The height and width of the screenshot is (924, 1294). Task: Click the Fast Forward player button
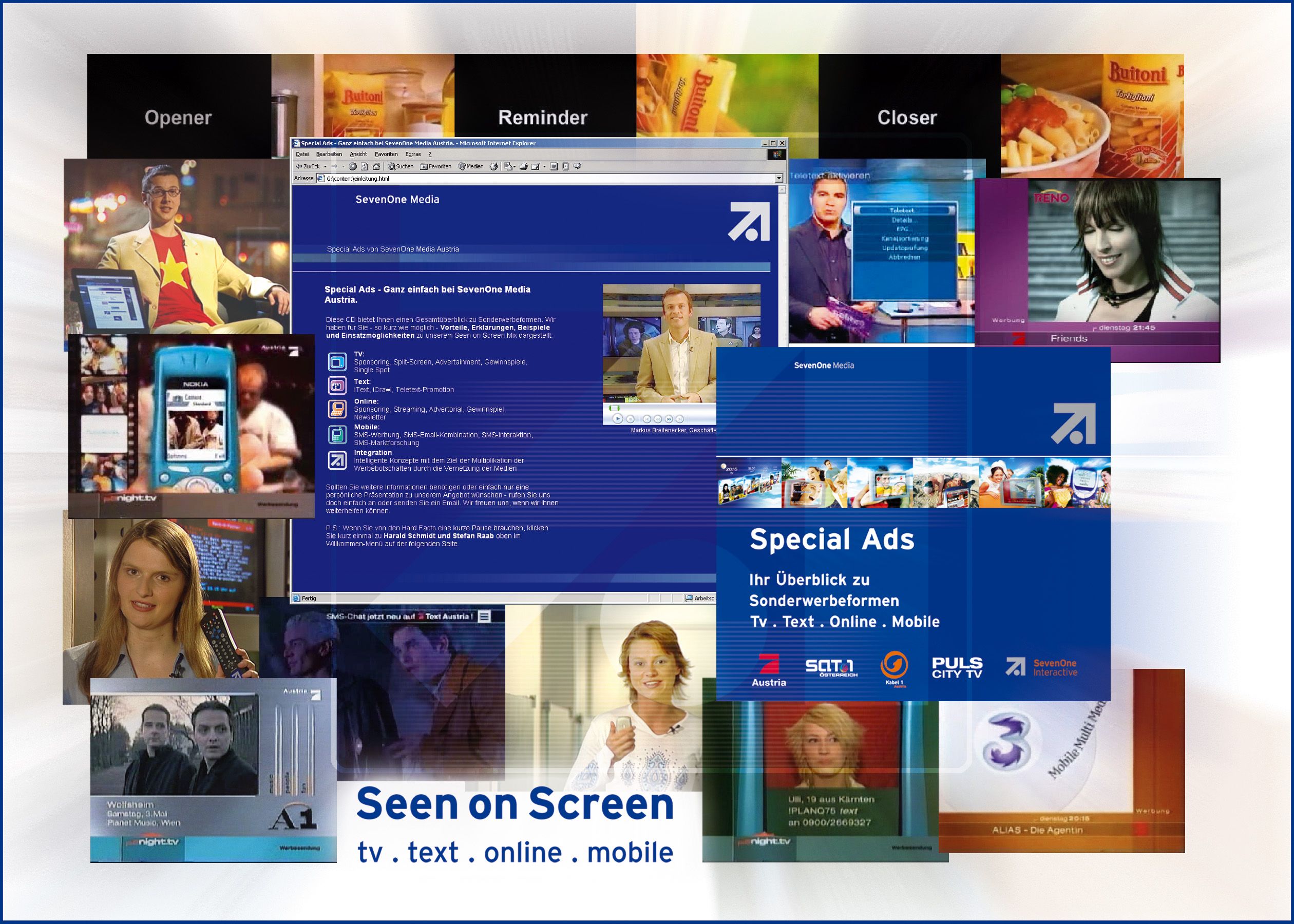coord(669,419)
